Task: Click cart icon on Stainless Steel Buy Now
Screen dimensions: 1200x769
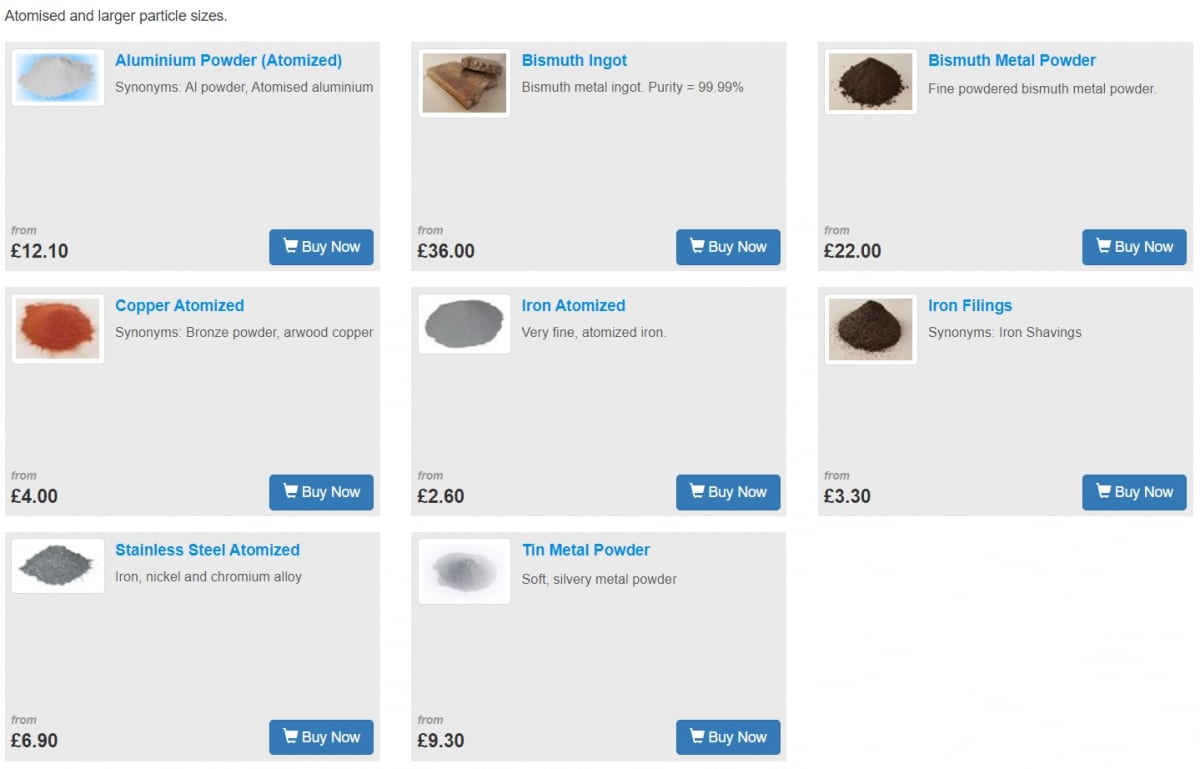Action: pyautogui.click(x=290, y=736)
